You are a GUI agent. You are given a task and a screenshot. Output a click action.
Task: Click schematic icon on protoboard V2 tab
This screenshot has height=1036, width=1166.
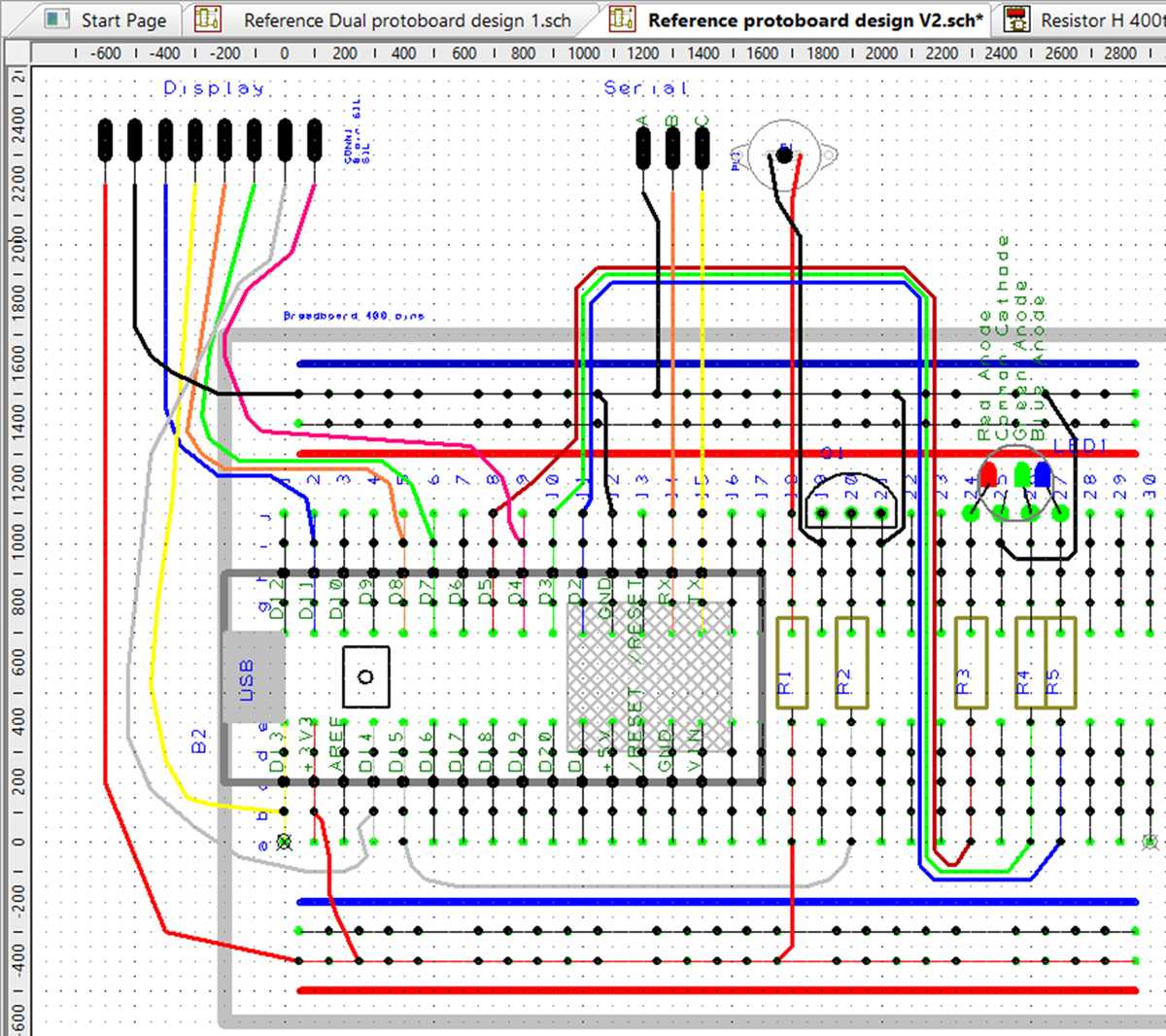(622, 19)
